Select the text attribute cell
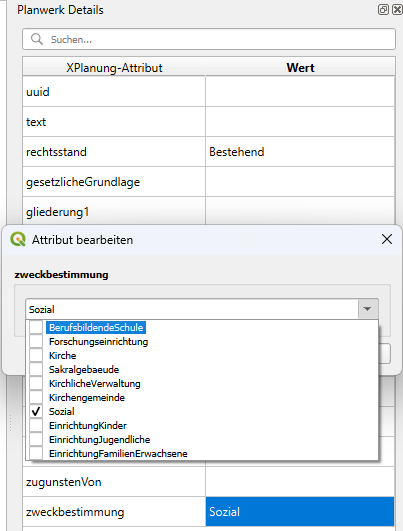This screenshot has width=403, height=531. [114, 122]
